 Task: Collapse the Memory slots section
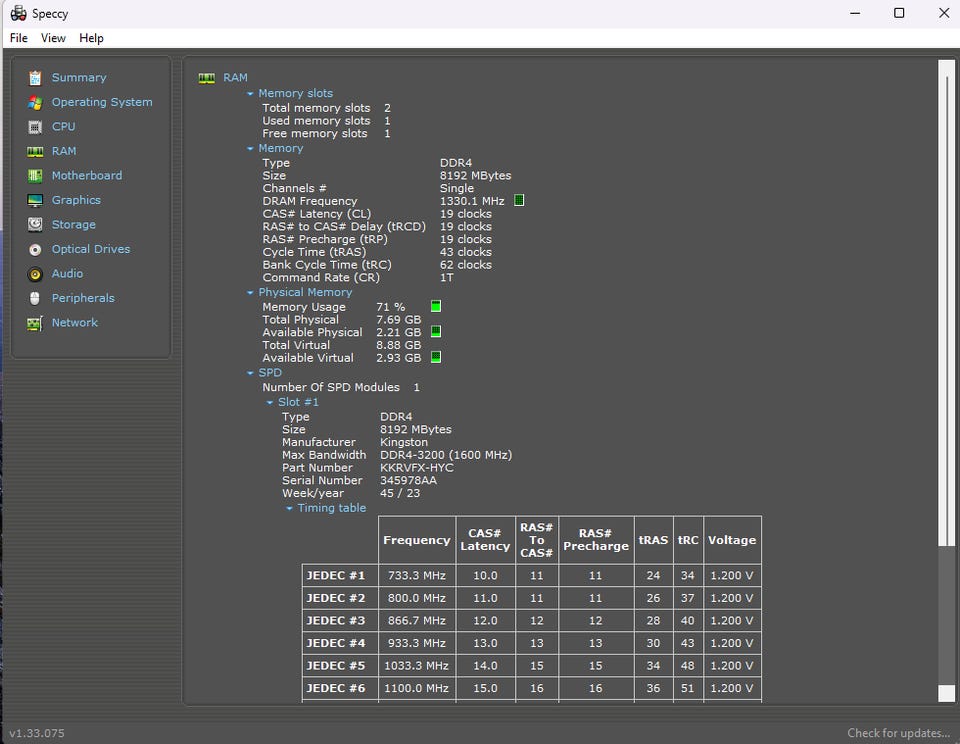tap(250, 94)
